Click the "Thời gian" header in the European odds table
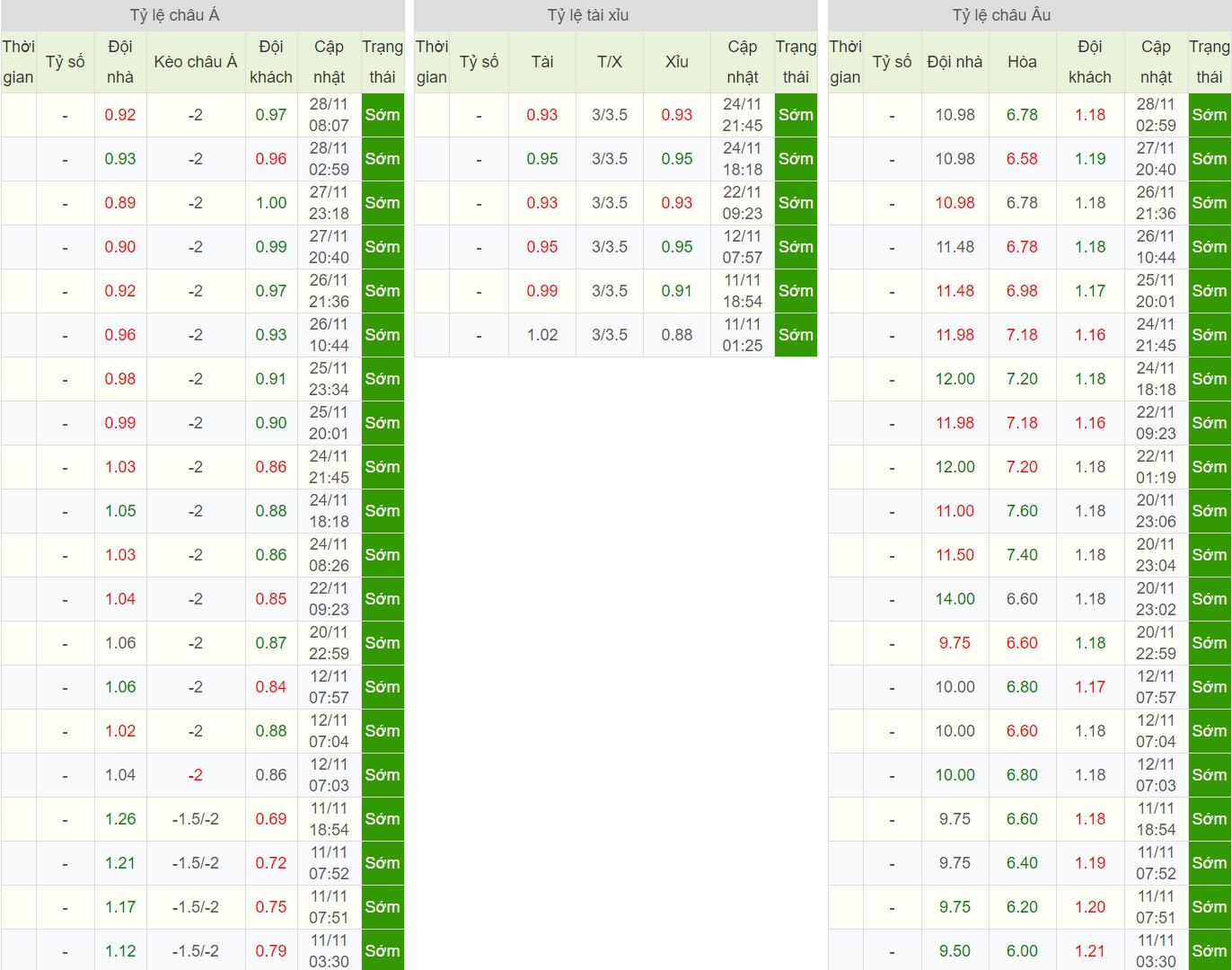Image resolution: width=1232 pixels, height=970 pixels. pos(845,62)
